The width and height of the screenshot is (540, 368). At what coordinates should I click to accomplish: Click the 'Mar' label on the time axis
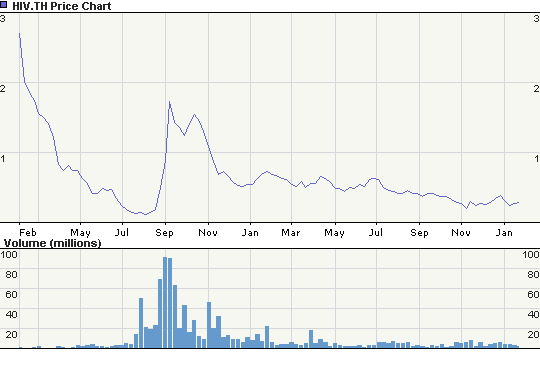(x=291, y=233)
